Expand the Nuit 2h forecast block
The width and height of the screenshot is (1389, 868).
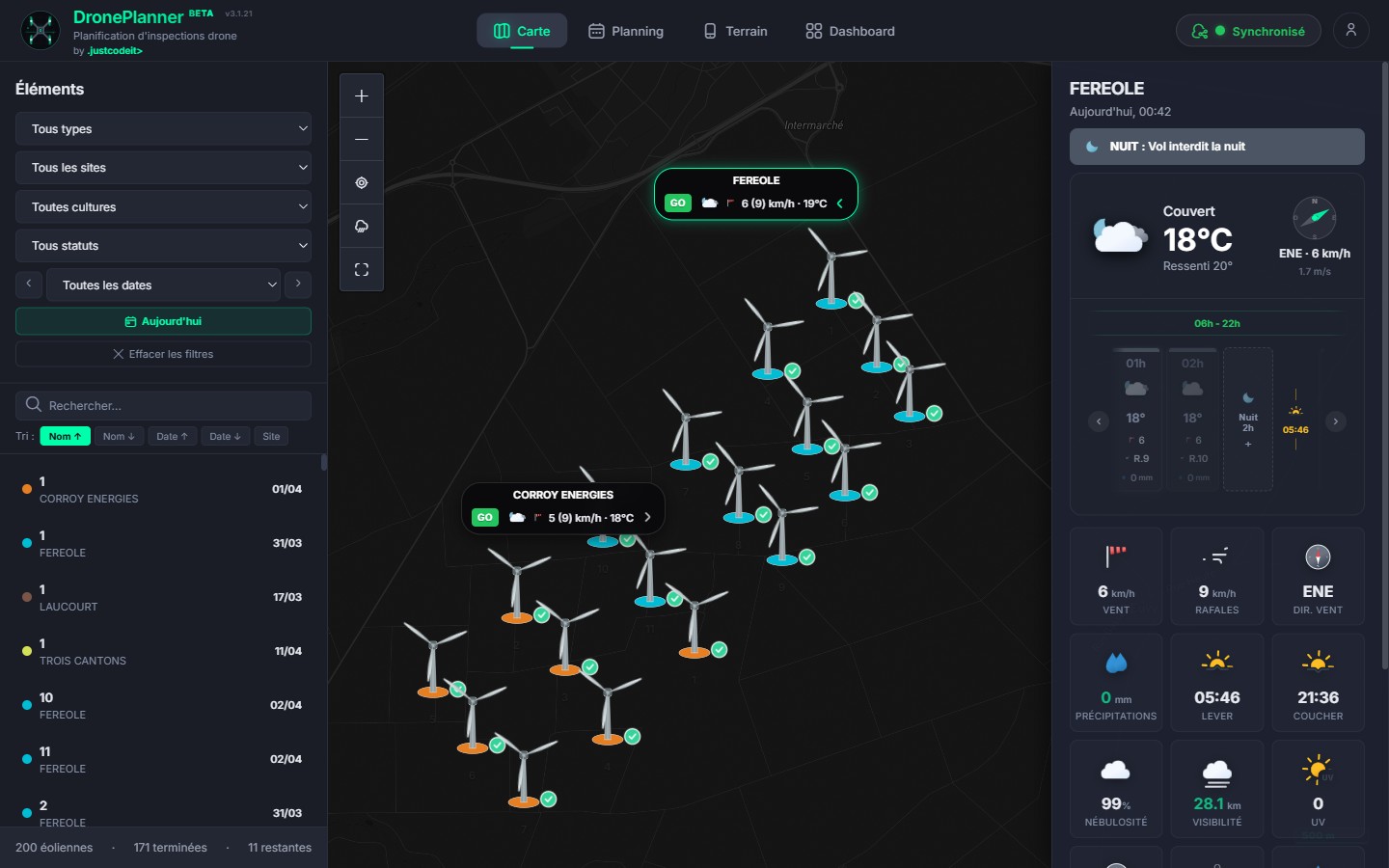[x=1248, y=420]
